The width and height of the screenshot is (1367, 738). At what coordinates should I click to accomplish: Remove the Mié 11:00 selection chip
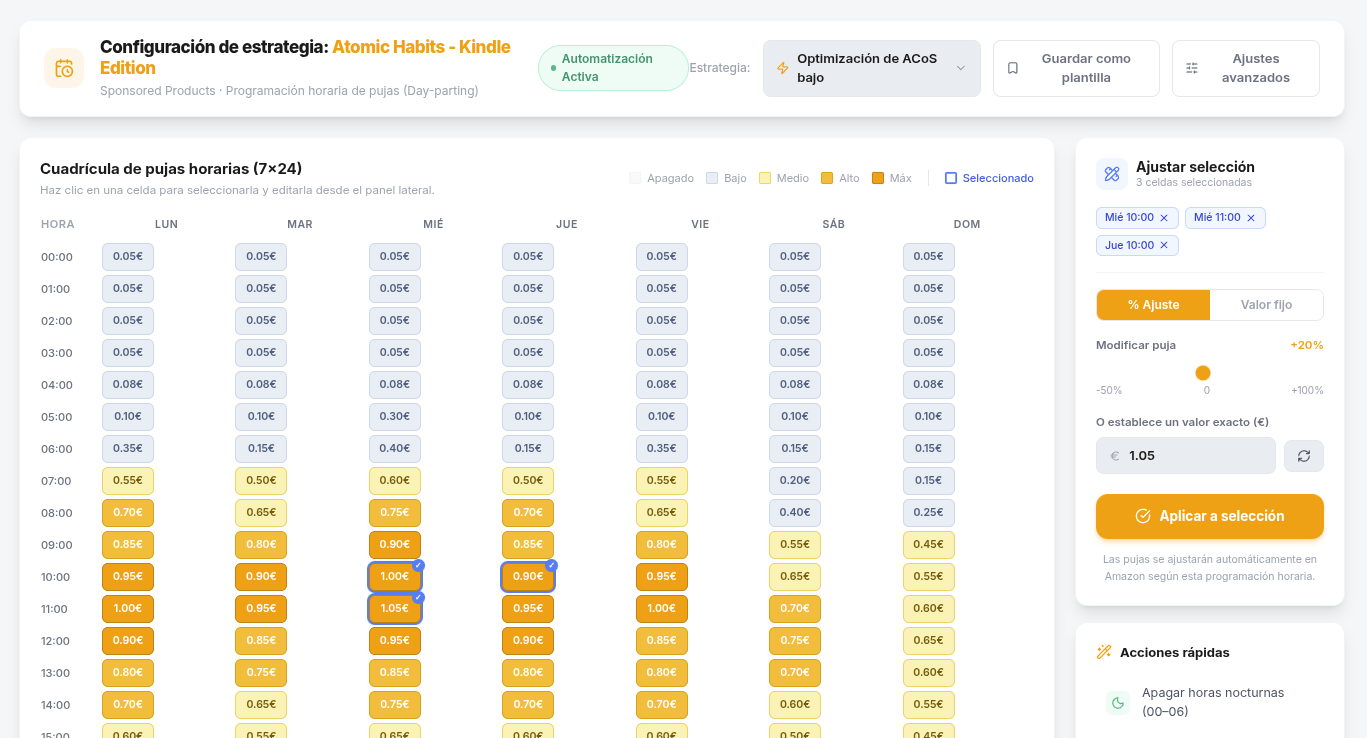pyautogui.click(x=1250, y=218)
